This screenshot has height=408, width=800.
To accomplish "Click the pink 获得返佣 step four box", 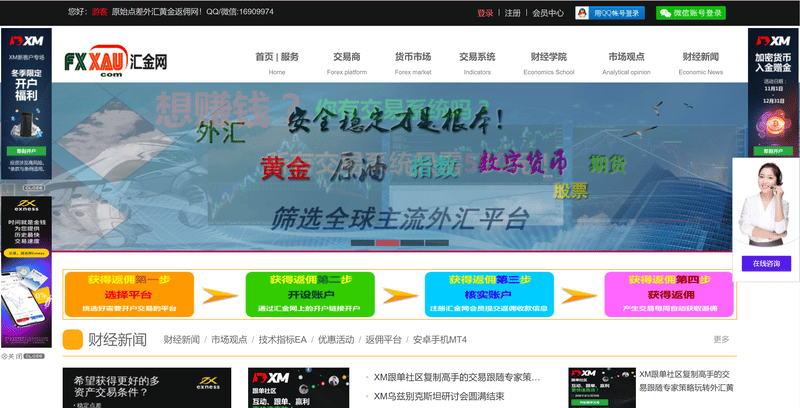I will click(669, 294).
